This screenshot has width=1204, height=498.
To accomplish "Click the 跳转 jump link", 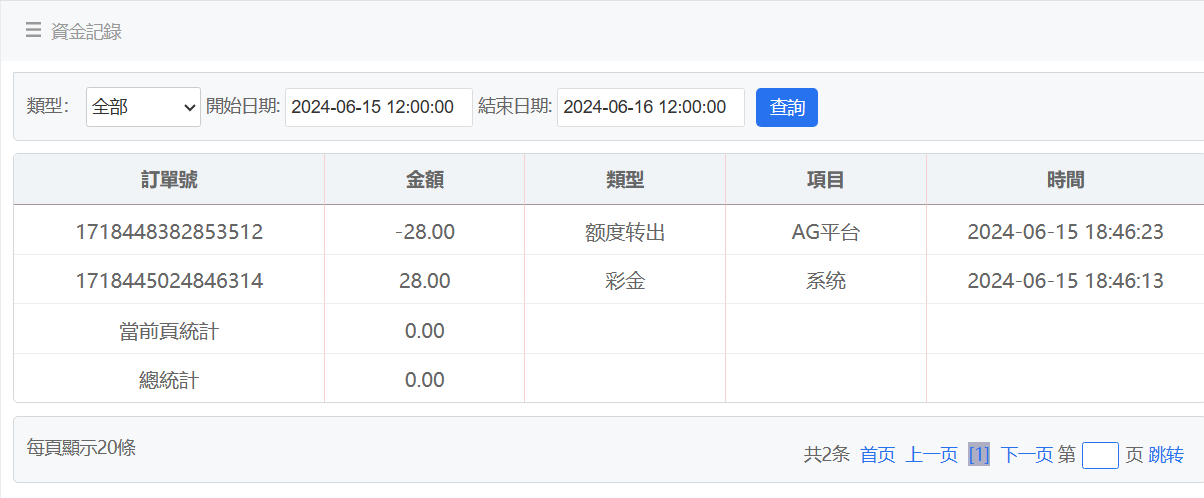I will click(1166, 455).
